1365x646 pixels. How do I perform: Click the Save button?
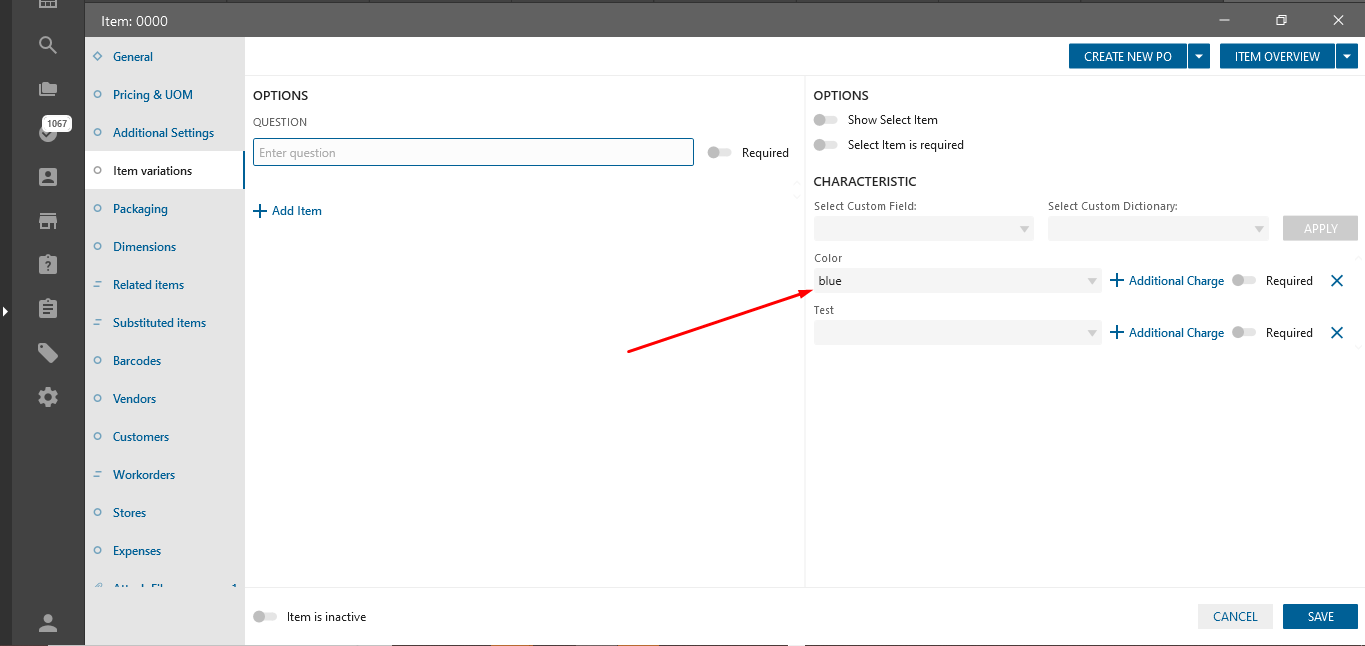[x=1320, y=617]
